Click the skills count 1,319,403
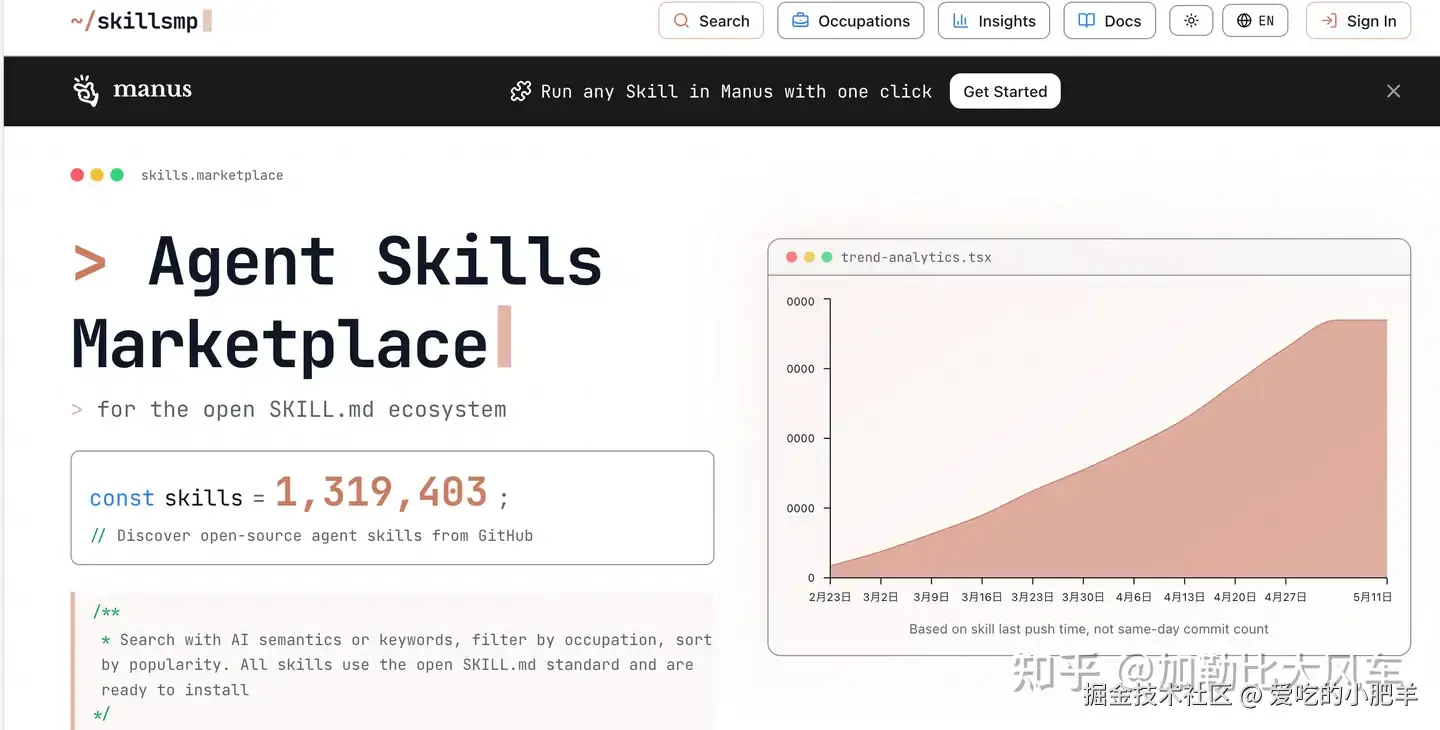The image size is (1440, 730). (381, 492)
